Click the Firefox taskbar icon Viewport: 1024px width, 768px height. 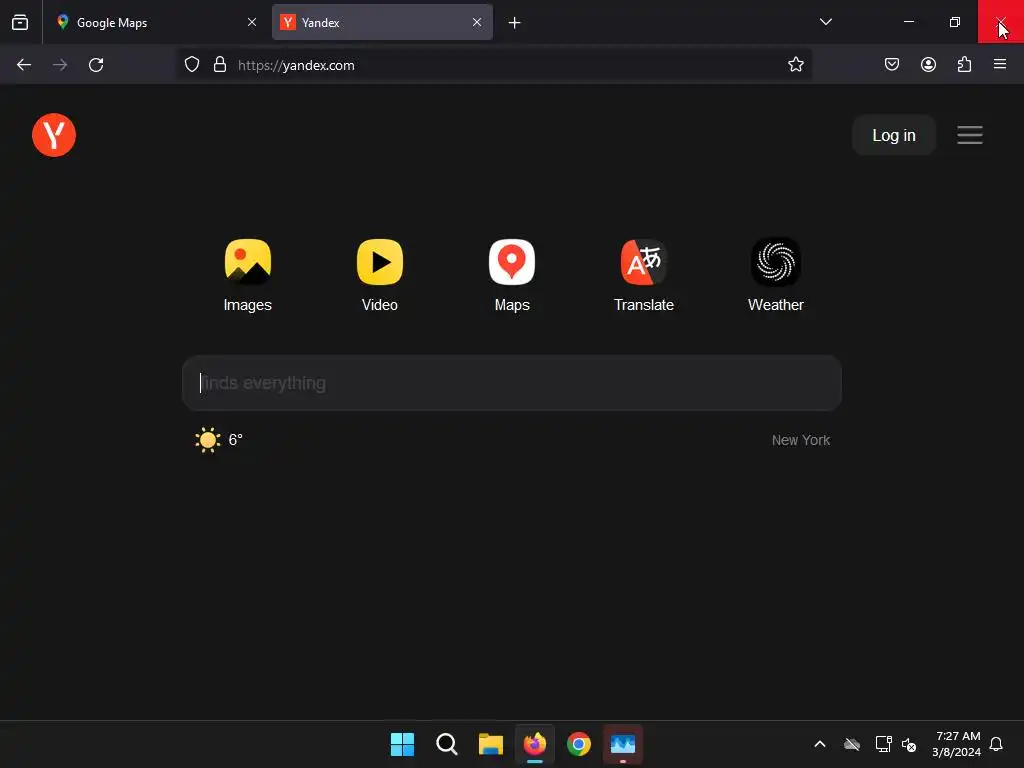pos(535,744)
